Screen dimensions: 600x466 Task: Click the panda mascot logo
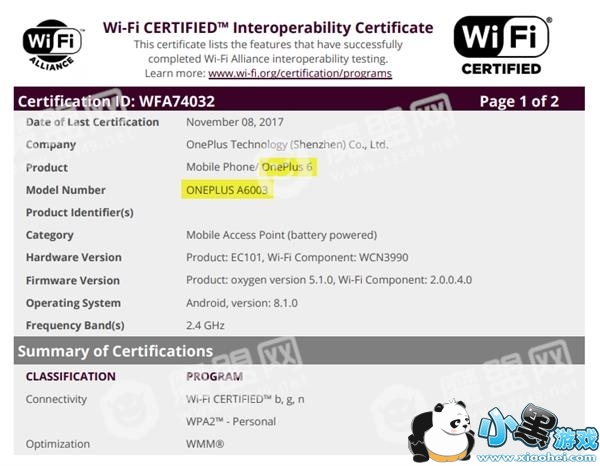(441, 430)
